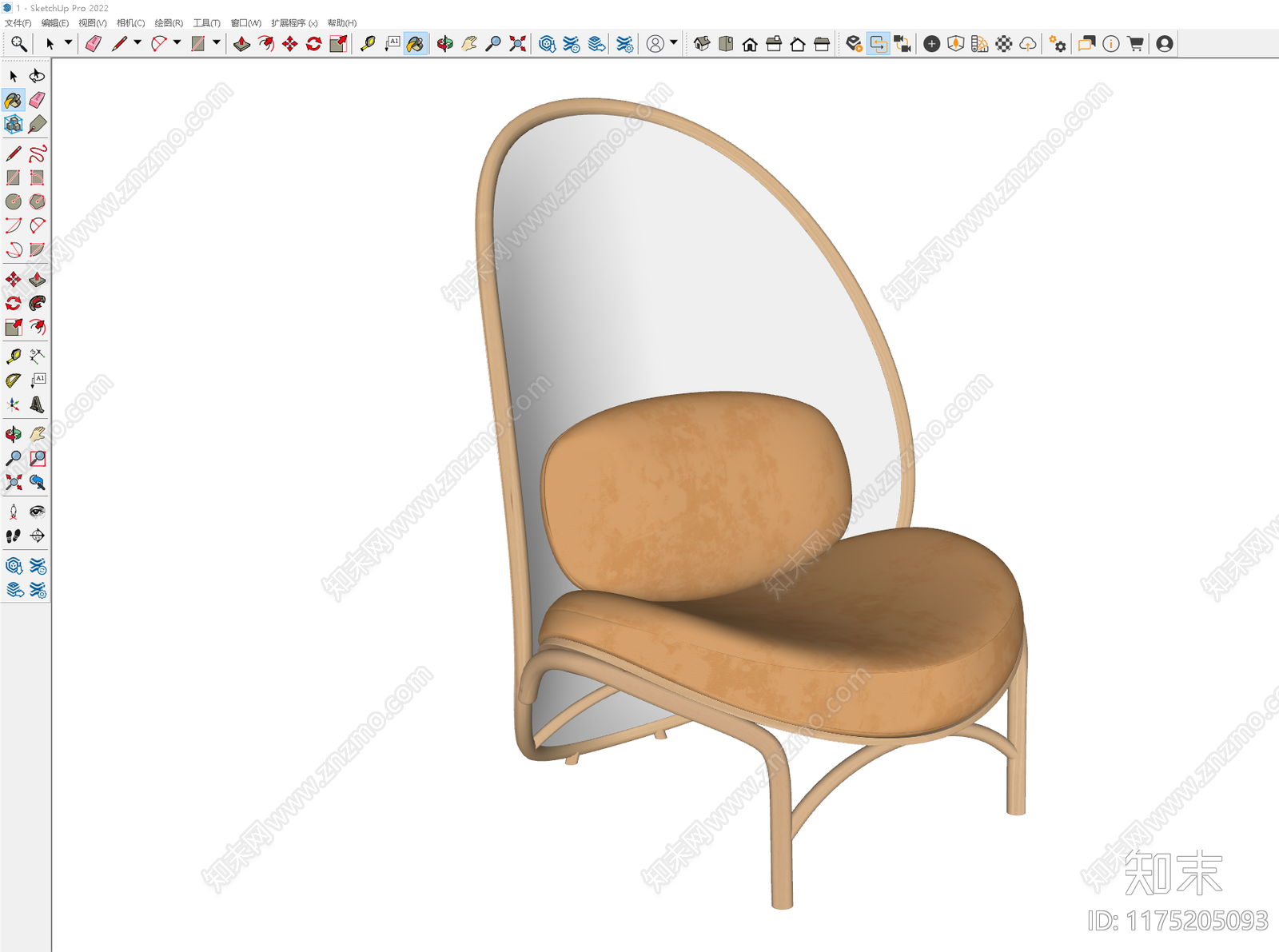Open the 视图(V) View menu
1279x952 pixels.
click(93, 23)
